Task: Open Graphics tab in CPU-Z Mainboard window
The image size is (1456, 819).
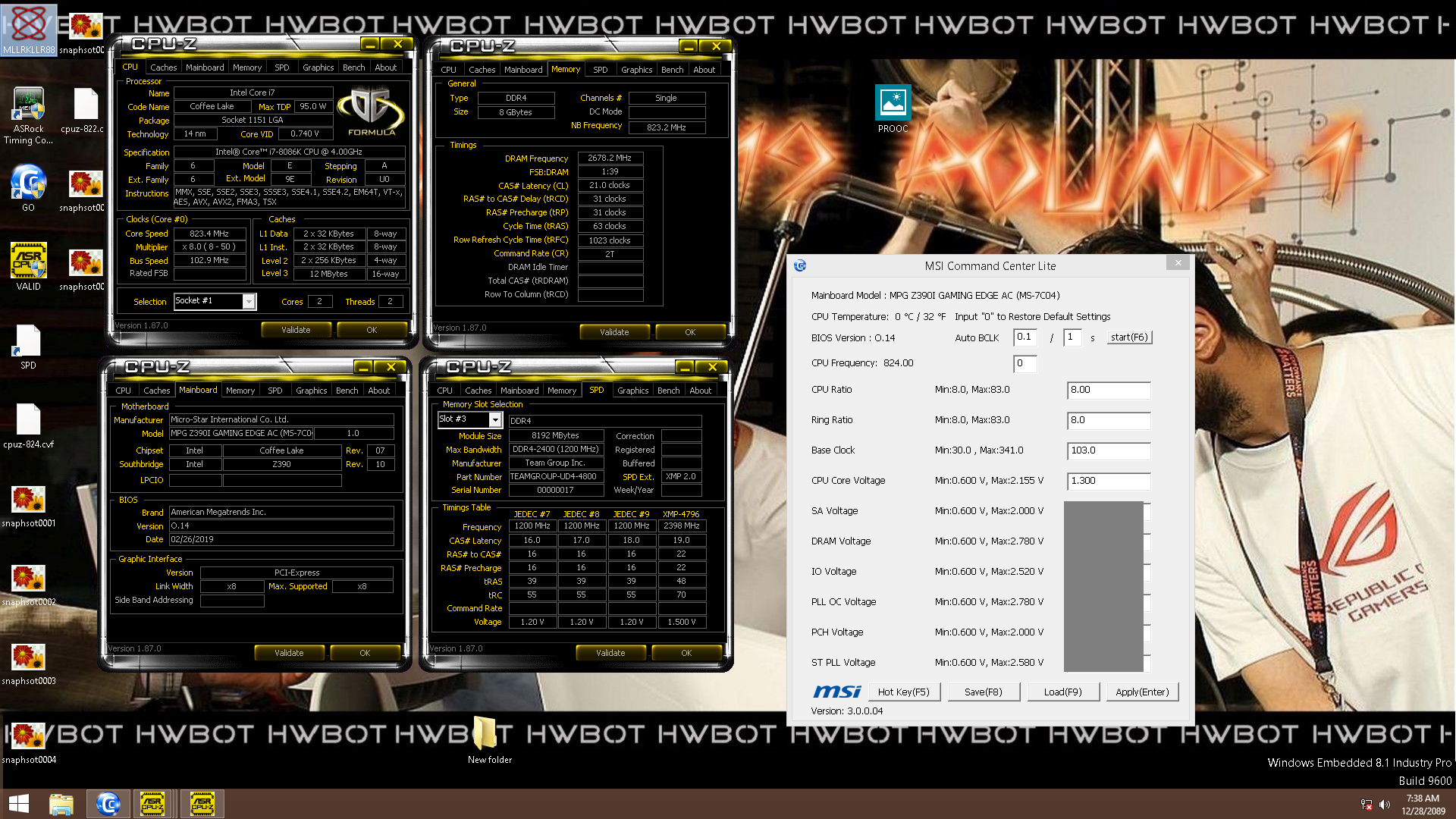Action: tap(311, 391)
